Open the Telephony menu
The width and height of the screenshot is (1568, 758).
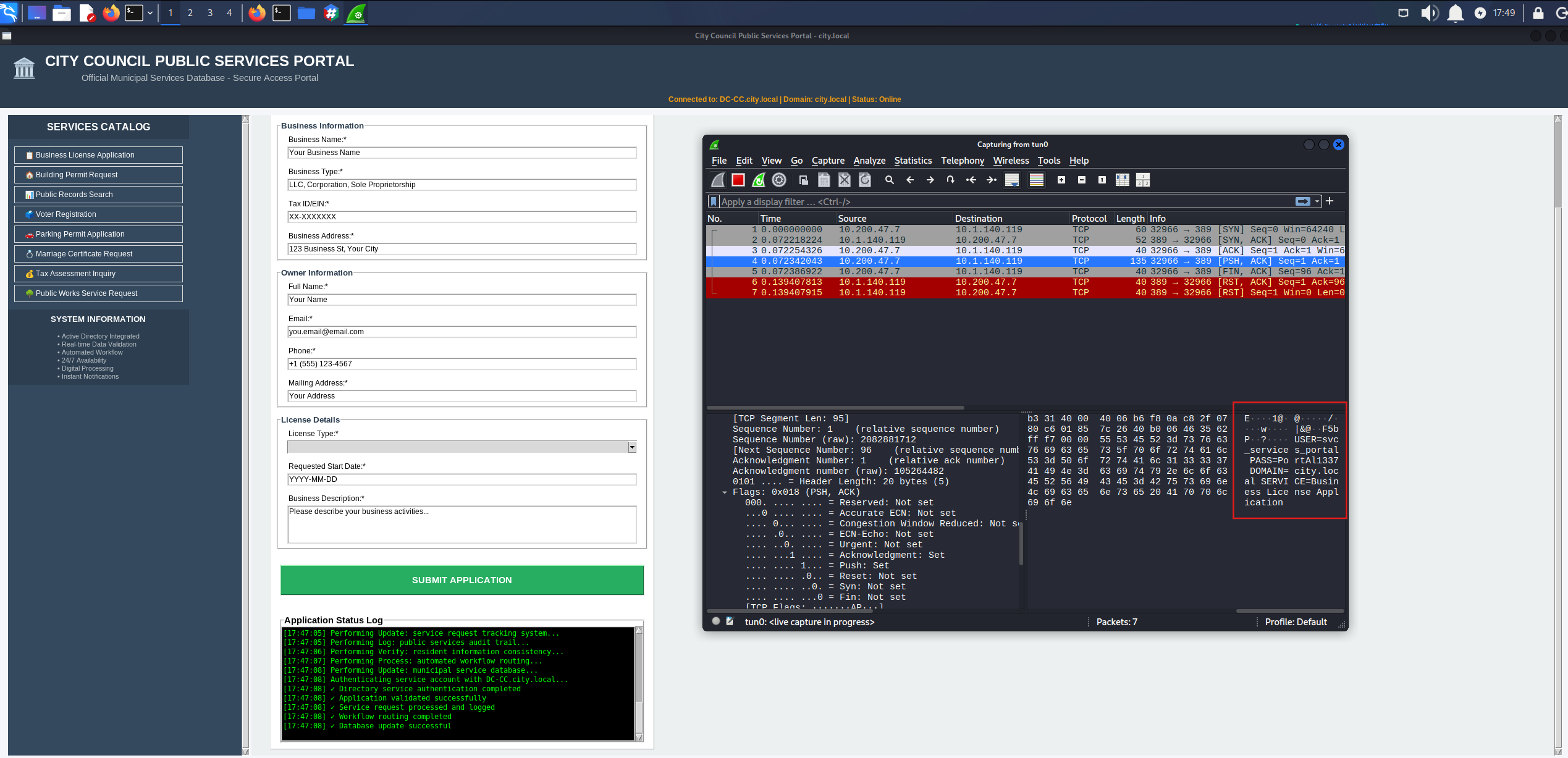(962, 161)
